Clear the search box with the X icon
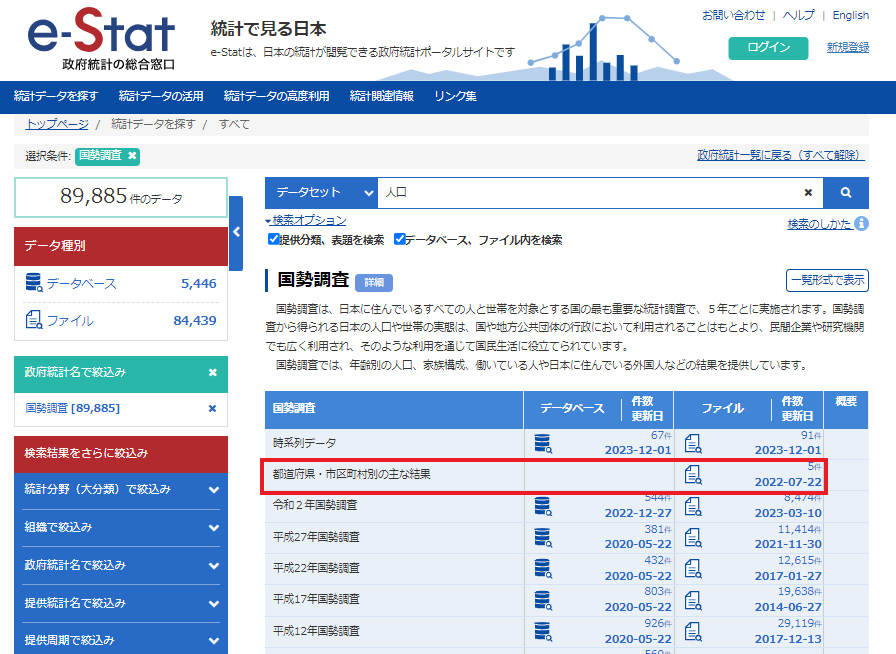This screenshot has width=896, height=654. coord(808,193)
